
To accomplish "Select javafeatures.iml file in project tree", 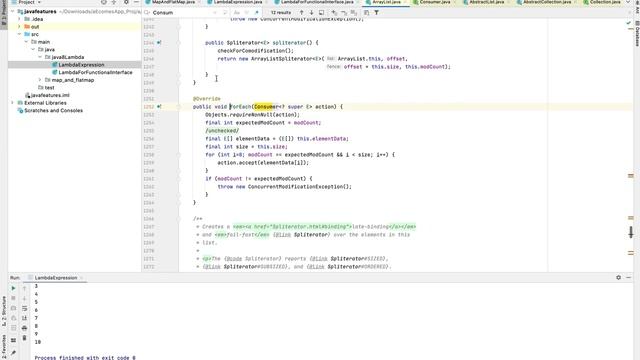I will pyautogui.click(x=50, y=95).
